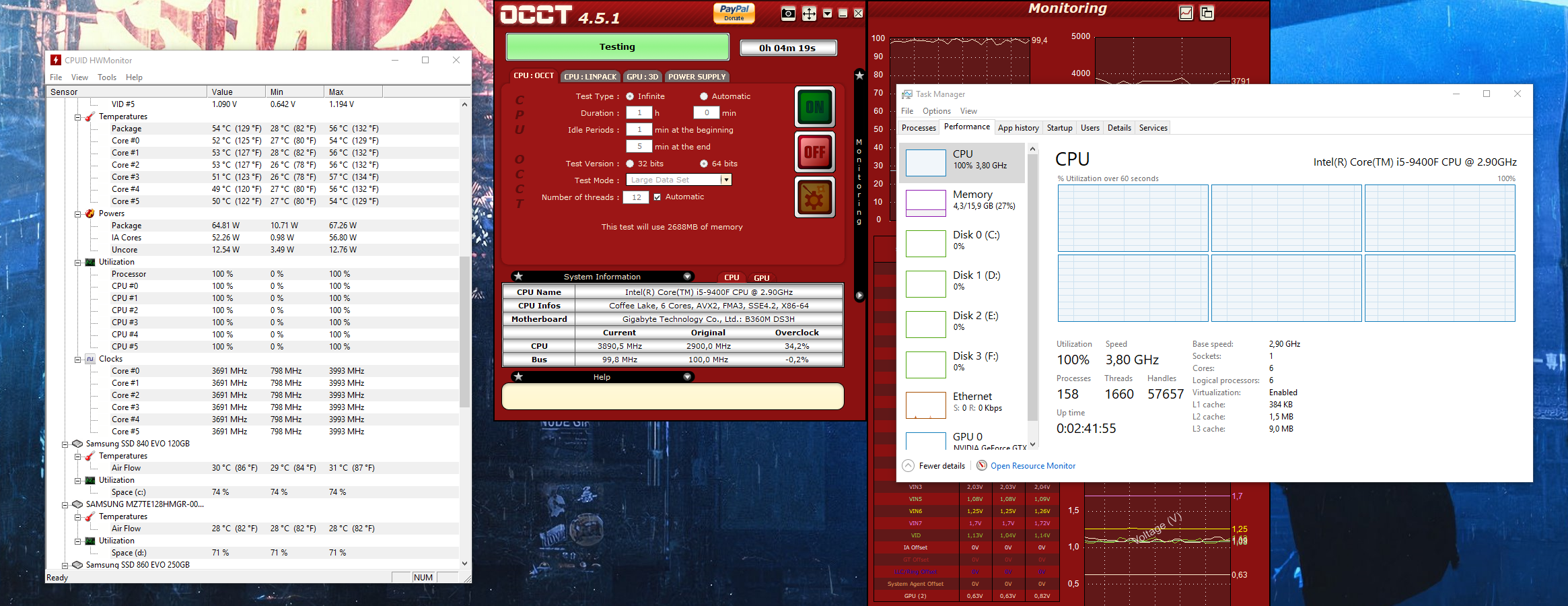Expand the Help section chevron
The height and width of the screenshot is (606, 1568).
687,376
